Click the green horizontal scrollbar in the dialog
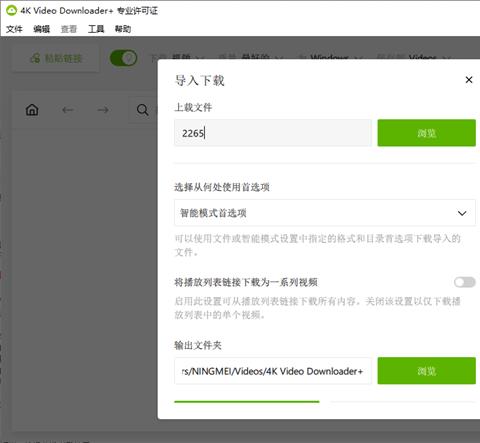Viewport: 480px width, 443px height. 247,402
